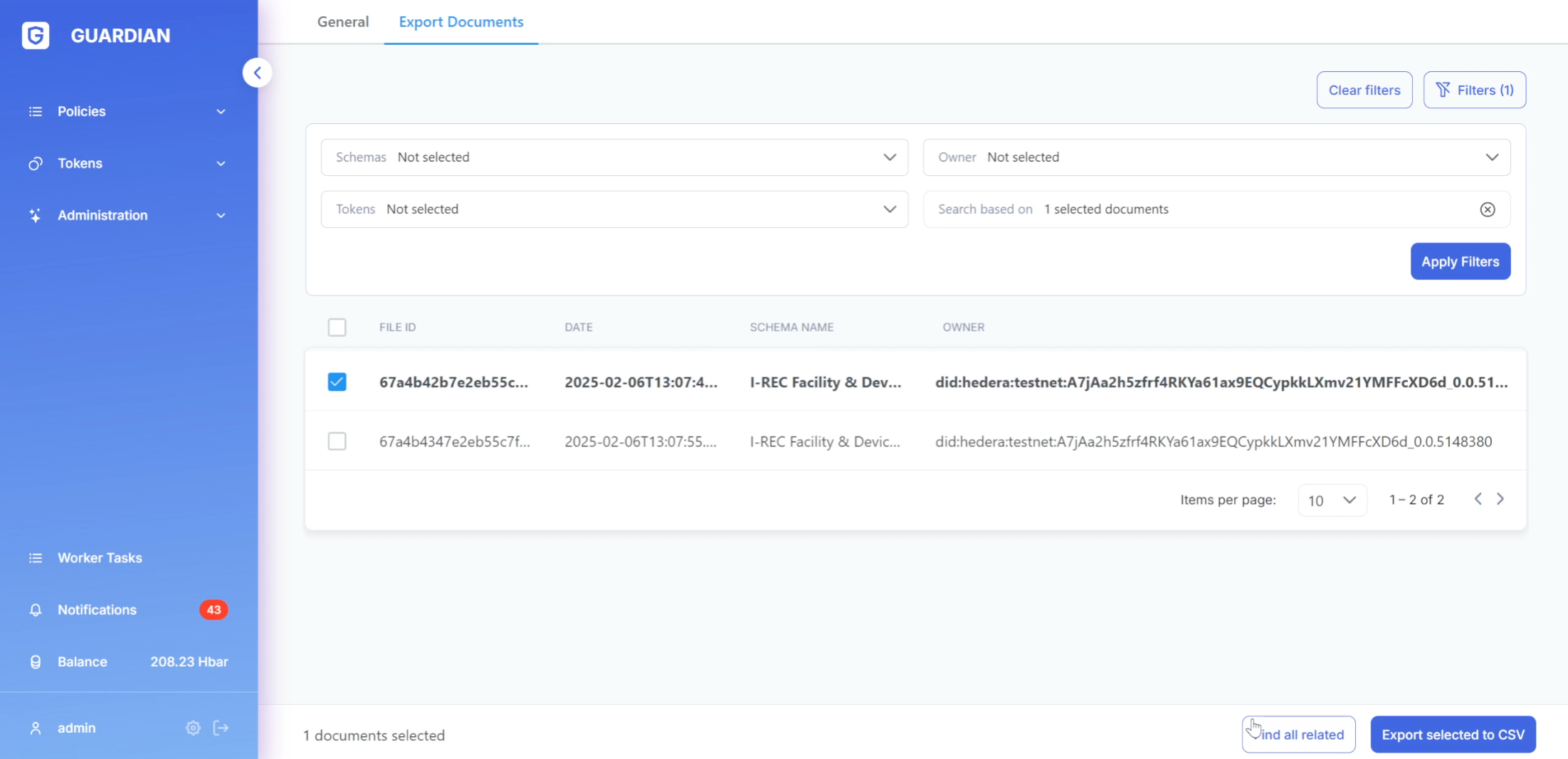Check the second document row checkbox
1568x759 pixels.
coord(337,441)
